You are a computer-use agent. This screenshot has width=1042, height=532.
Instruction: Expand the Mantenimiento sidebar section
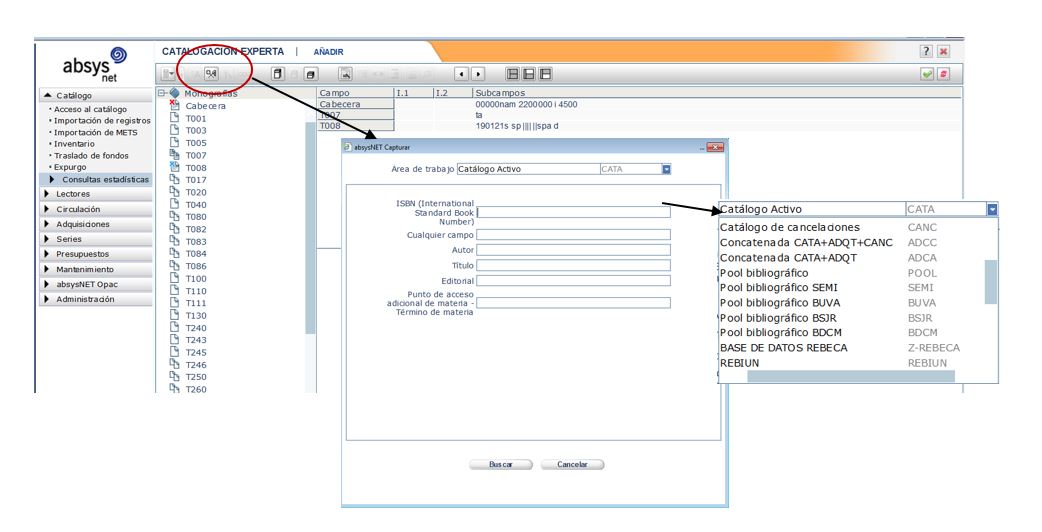pyautogui.click(x=96, y=269)
